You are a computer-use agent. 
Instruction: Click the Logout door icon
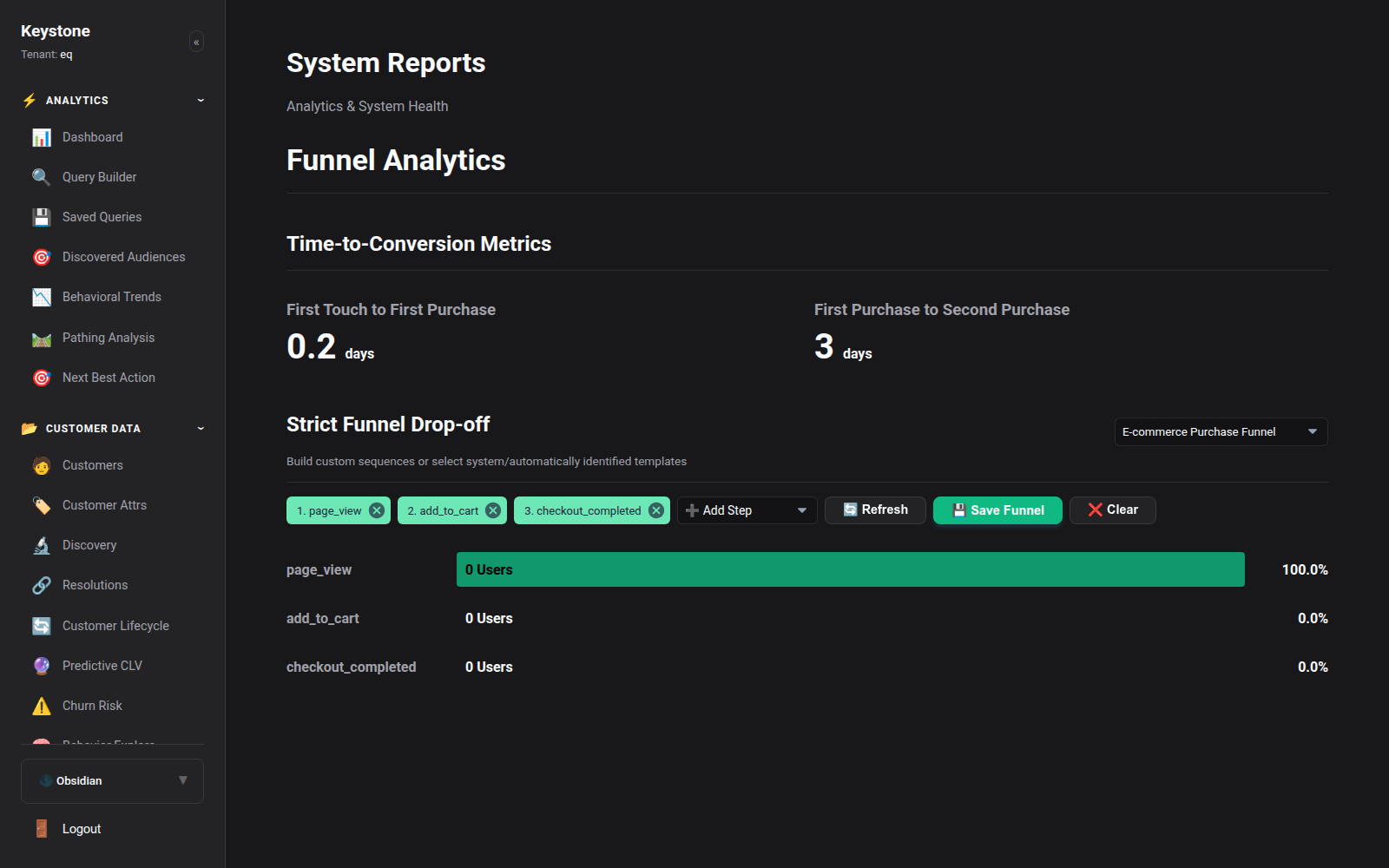pyautogui.click(x=42, y=829)
